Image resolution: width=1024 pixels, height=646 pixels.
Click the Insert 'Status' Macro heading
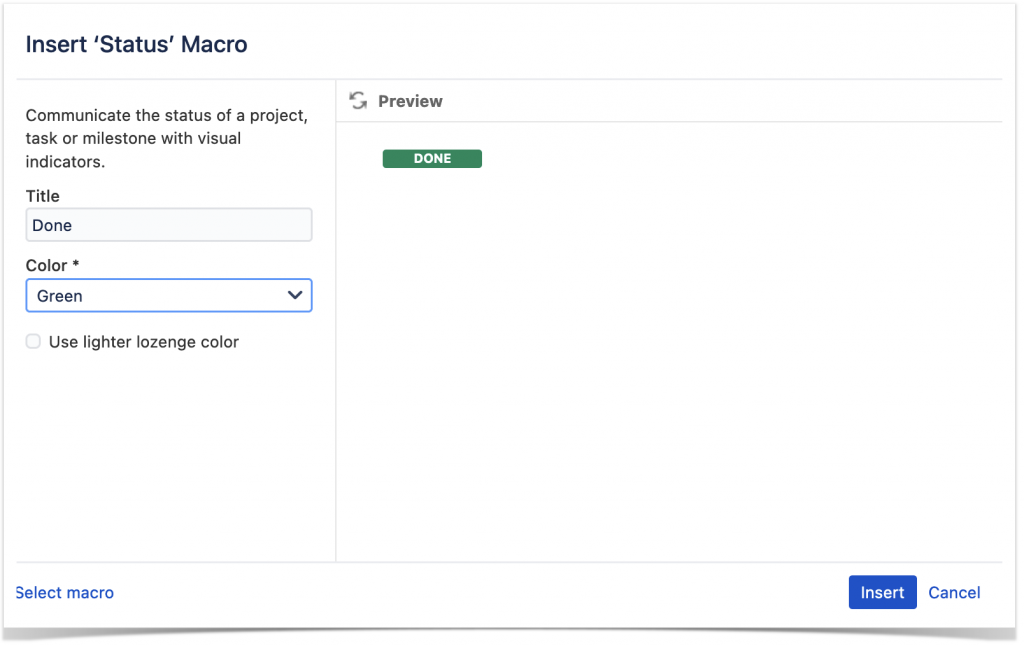[x=136, y=44]
